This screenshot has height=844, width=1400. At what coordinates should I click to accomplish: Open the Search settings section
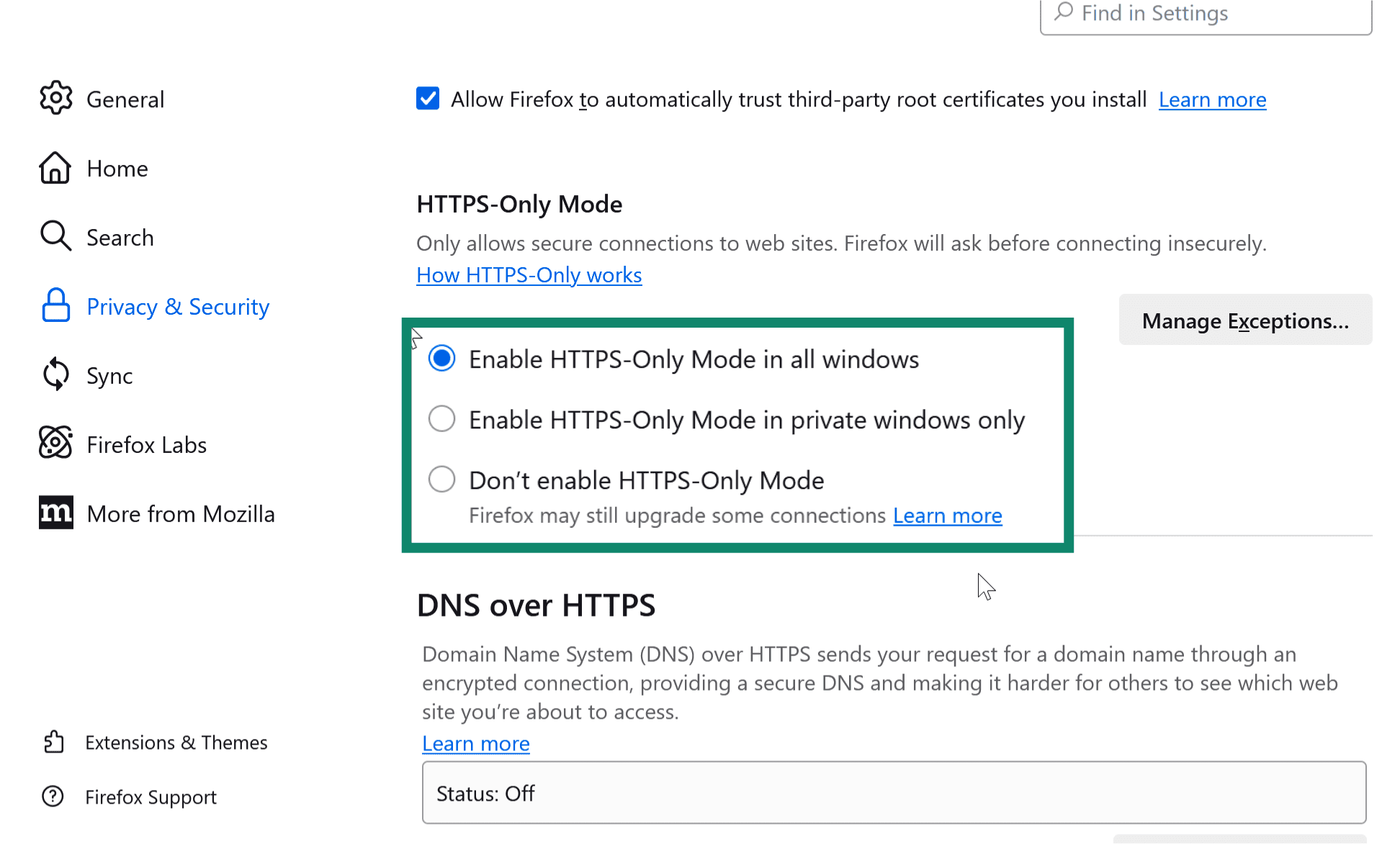(120, 237)
